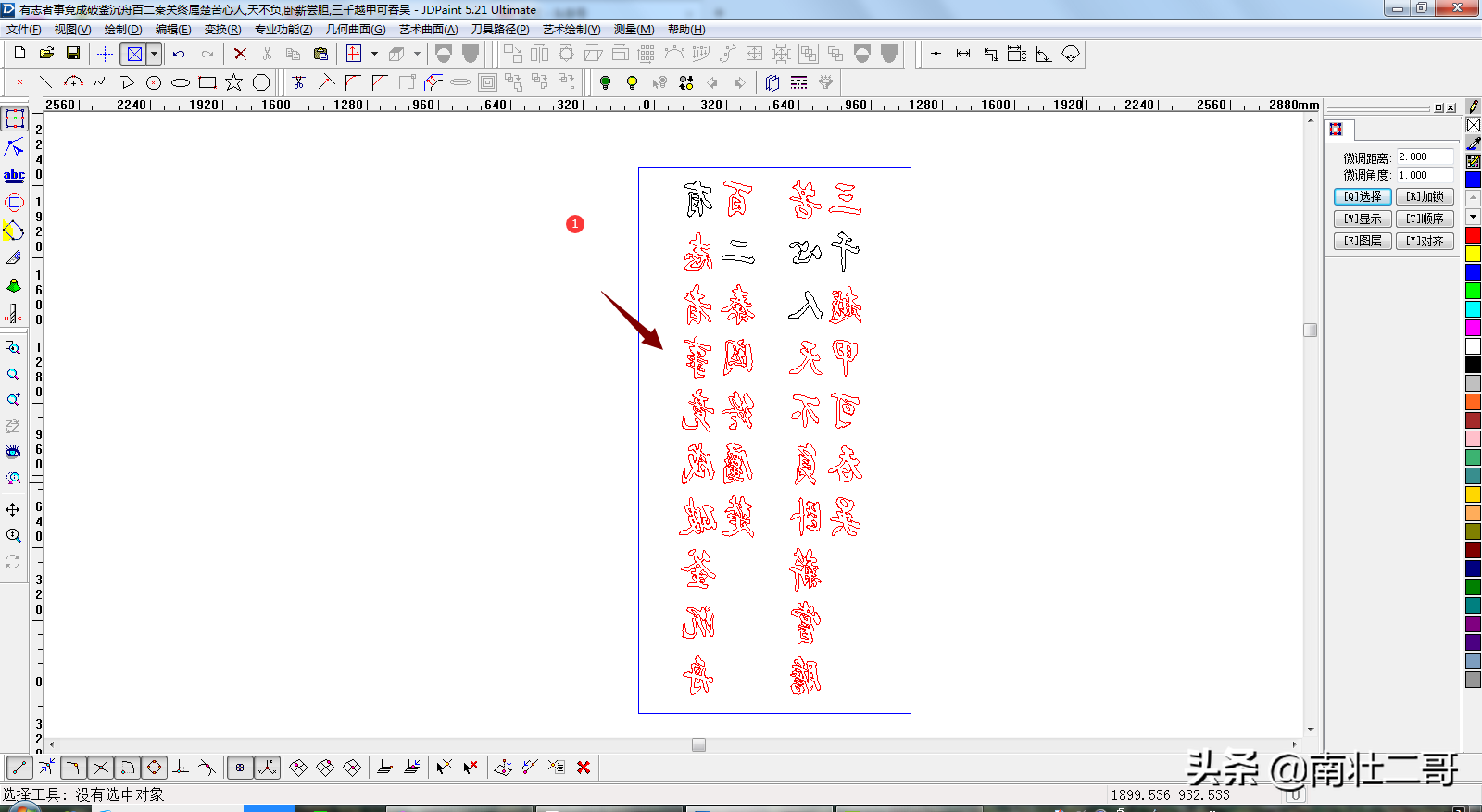Viewport: 1482px width, 812px height.
Task: Click the green light bulb icon
Action: 605,82
